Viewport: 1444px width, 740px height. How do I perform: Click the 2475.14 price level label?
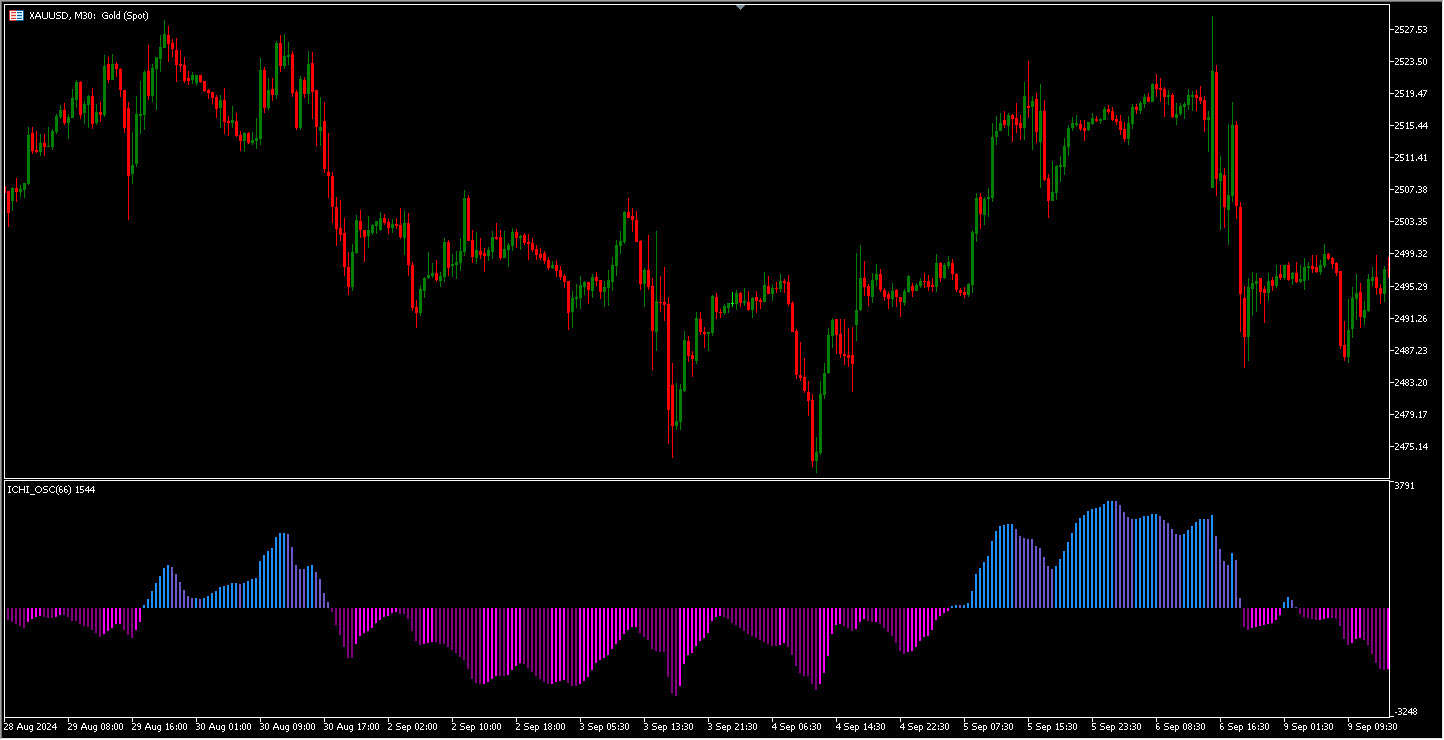(x=1410, y=447)
